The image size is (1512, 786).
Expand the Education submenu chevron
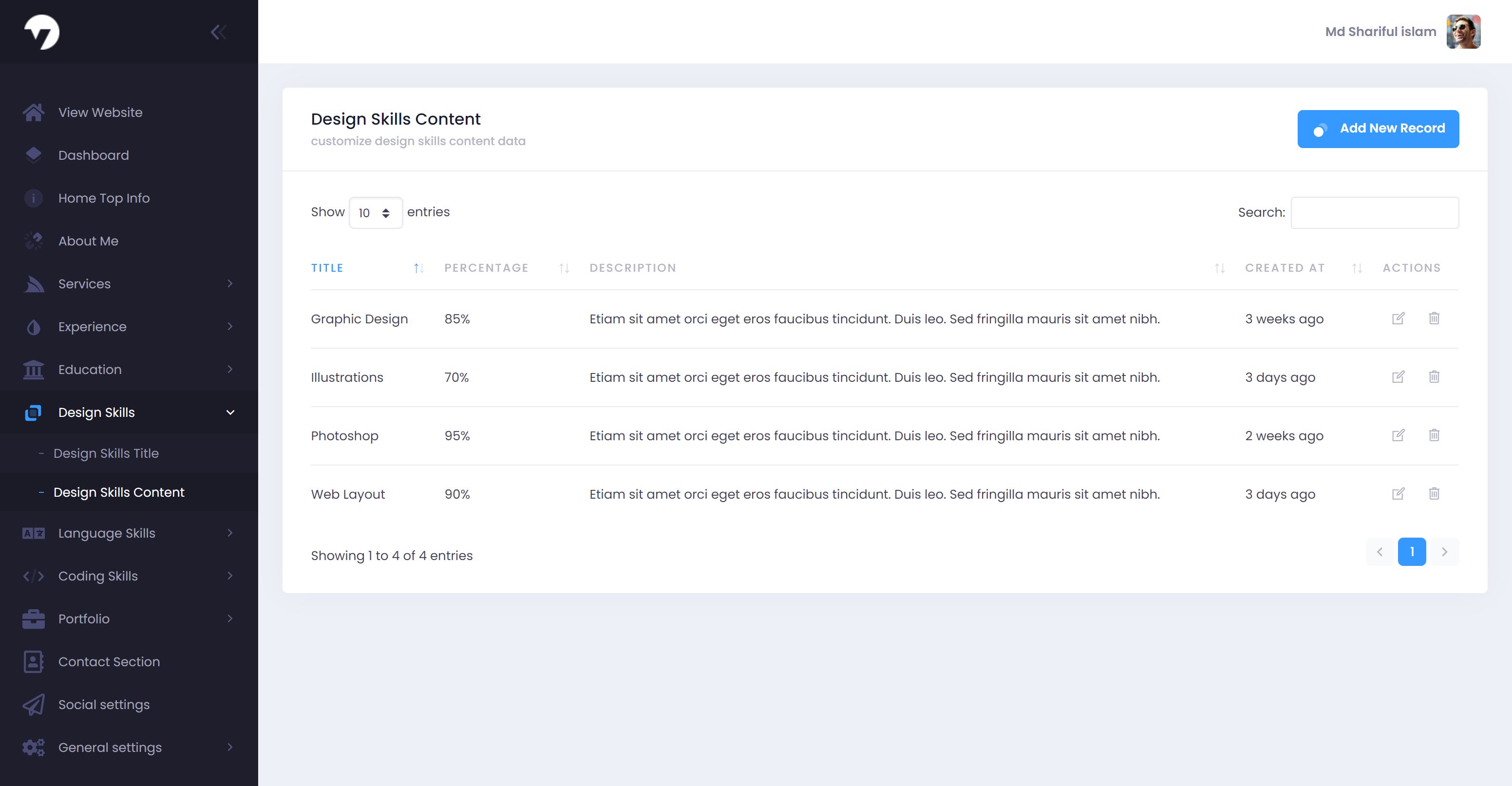click(230, 369)
